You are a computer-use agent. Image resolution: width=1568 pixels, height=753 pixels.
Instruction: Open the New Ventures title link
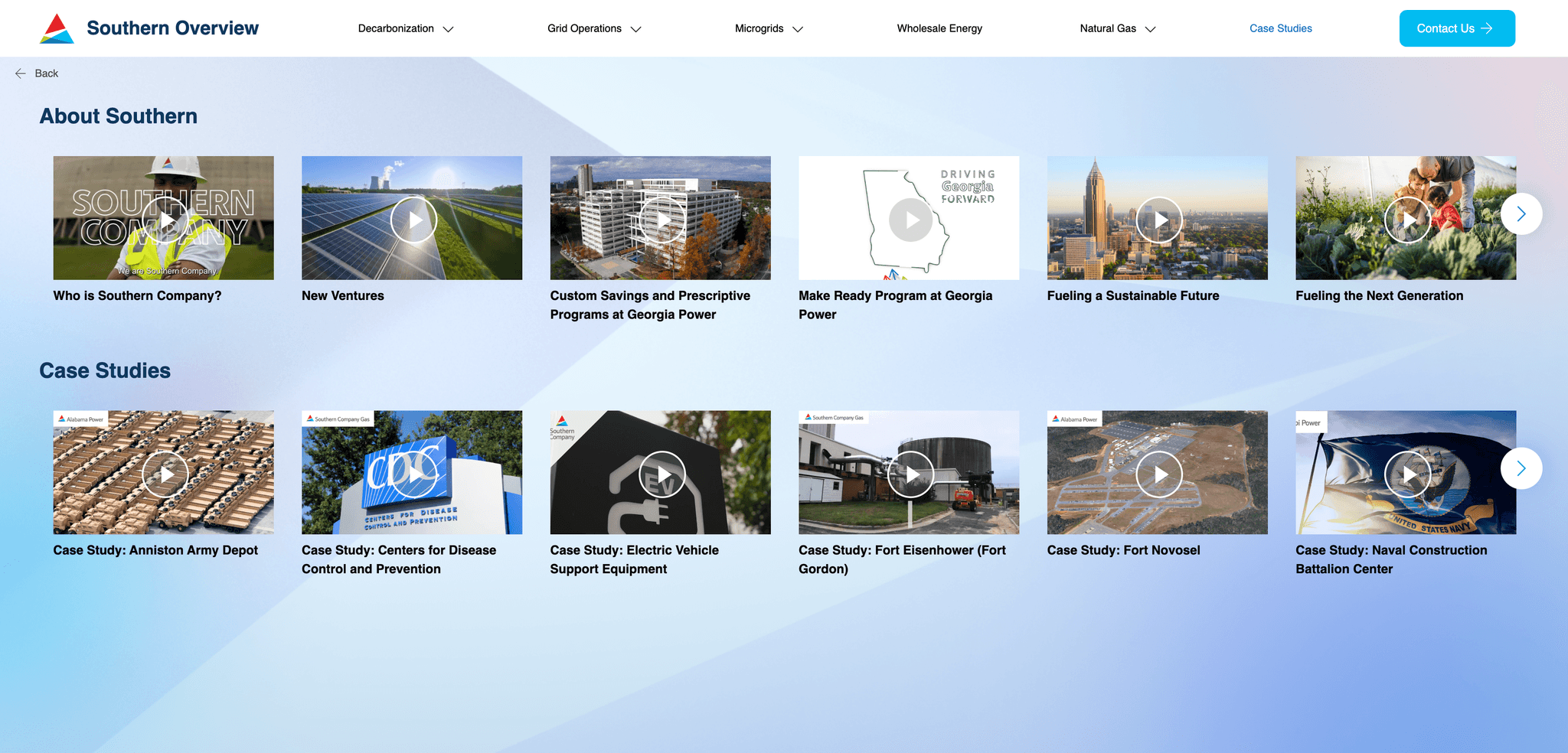pos(343,295)
